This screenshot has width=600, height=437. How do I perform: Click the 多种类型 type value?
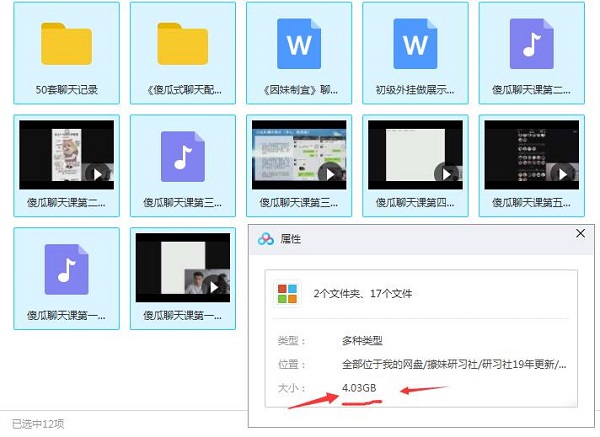pos(362,341)
